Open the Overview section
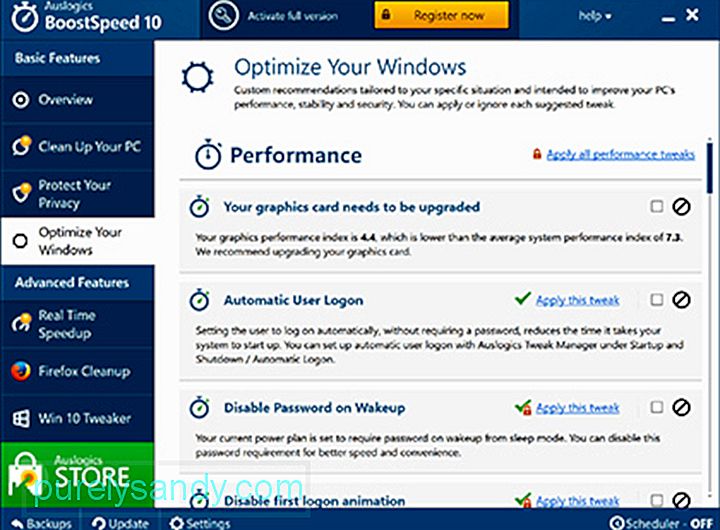The width and height of the screenshot is (720, 530). tap(78, 100)
